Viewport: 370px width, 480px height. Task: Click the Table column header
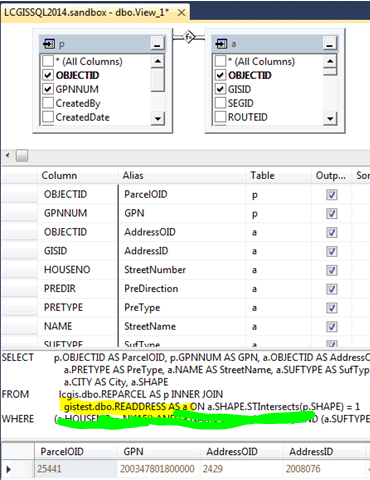(x=279, y=176)
